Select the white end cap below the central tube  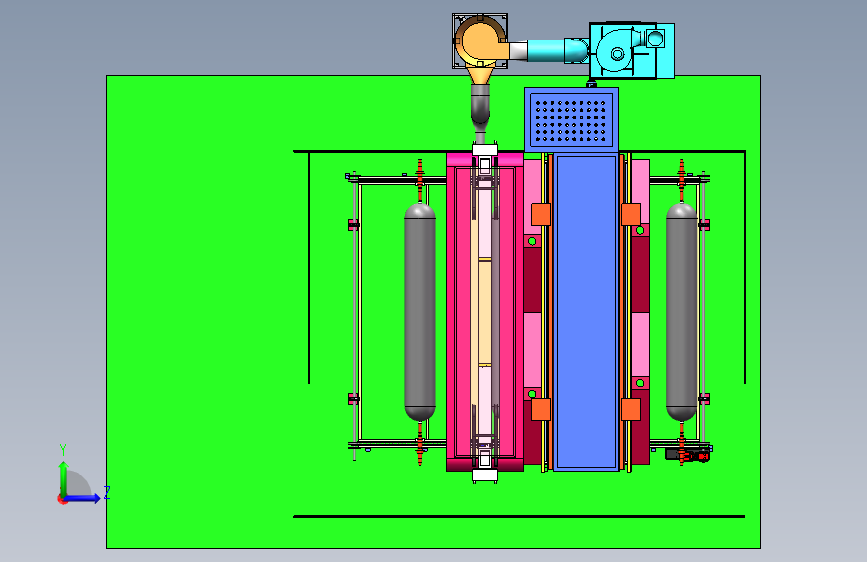pos(484,475)
